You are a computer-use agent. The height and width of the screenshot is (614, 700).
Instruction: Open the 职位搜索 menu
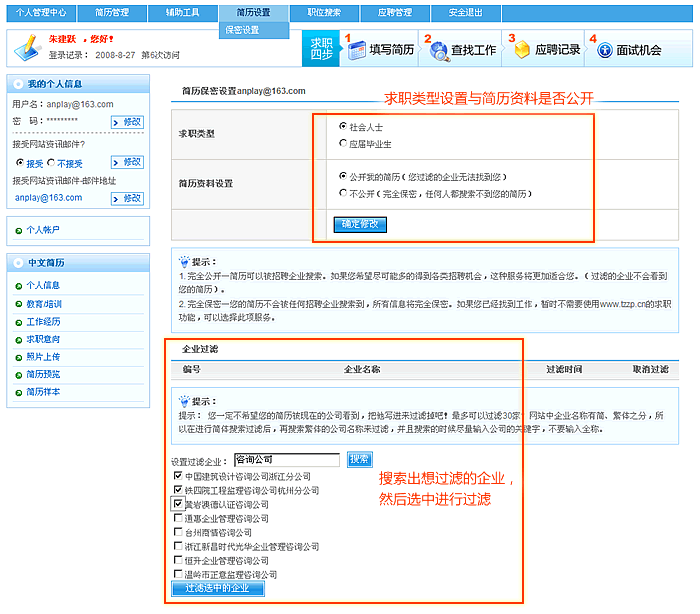point(324,12)
